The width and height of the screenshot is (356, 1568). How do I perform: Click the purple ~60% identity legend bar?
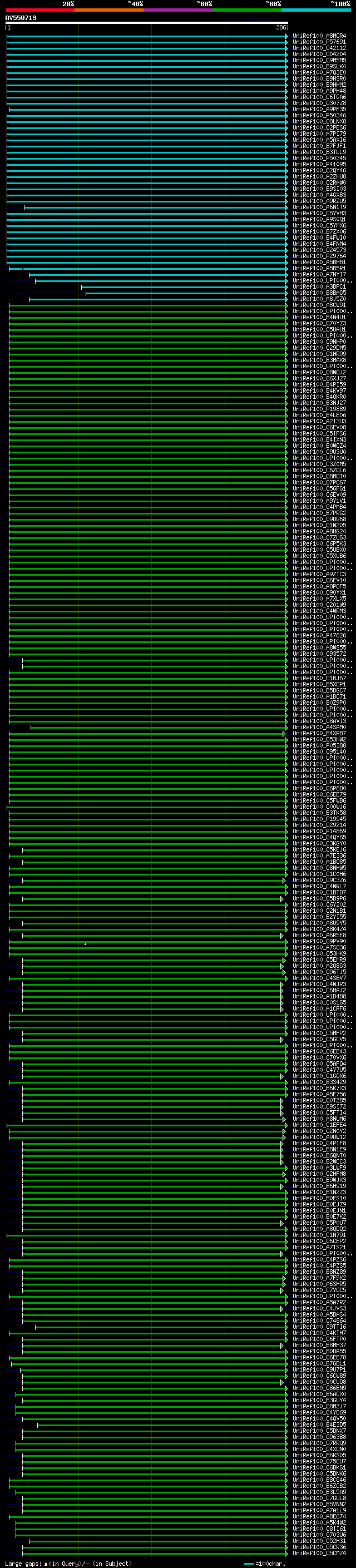(x=177, y=10)
